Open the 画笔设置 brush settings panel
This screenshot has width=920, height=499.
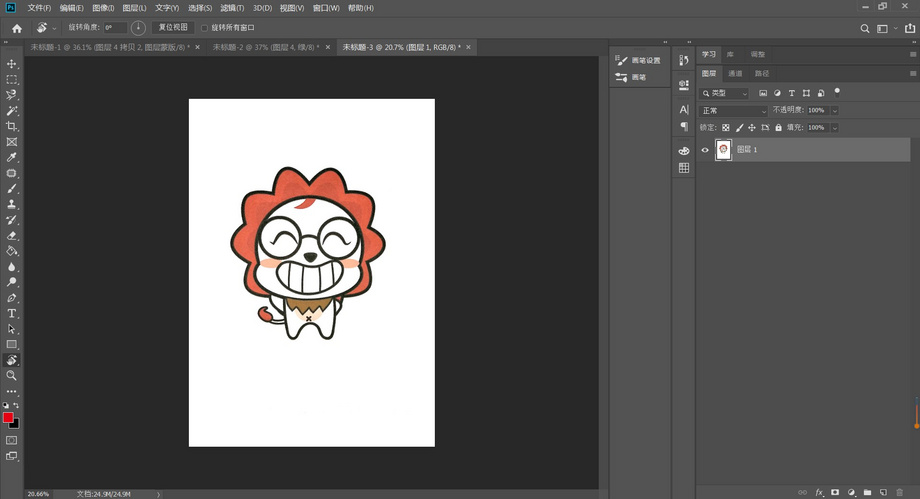pyautogui.click(x=639, y=61)
